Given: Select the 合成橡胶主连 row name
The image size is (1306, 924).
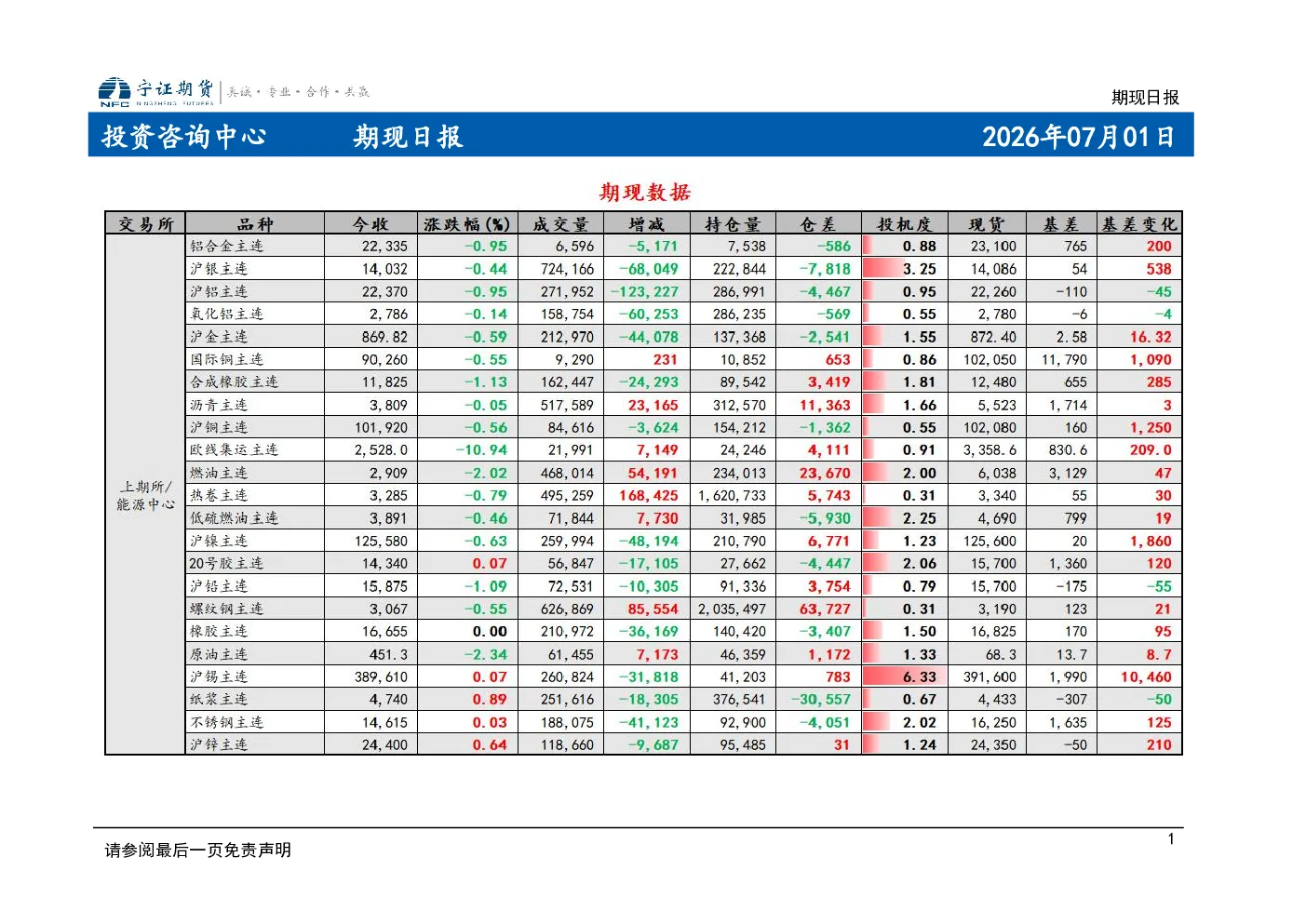Looking at the screenshot, I should (235, 382).
